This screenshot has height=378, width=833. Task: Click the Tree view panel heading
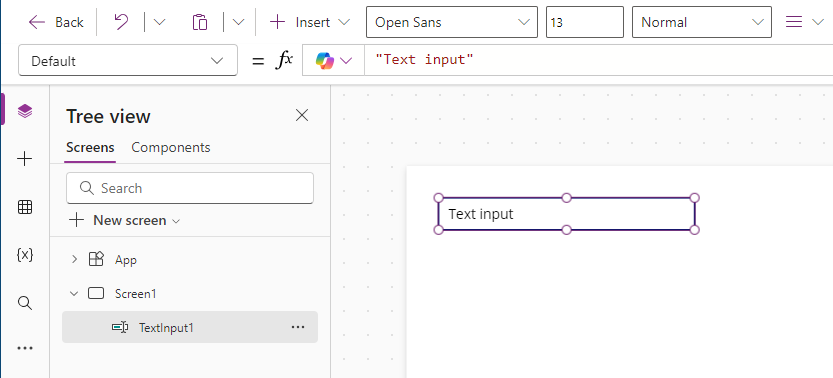[x=108, y=116]
